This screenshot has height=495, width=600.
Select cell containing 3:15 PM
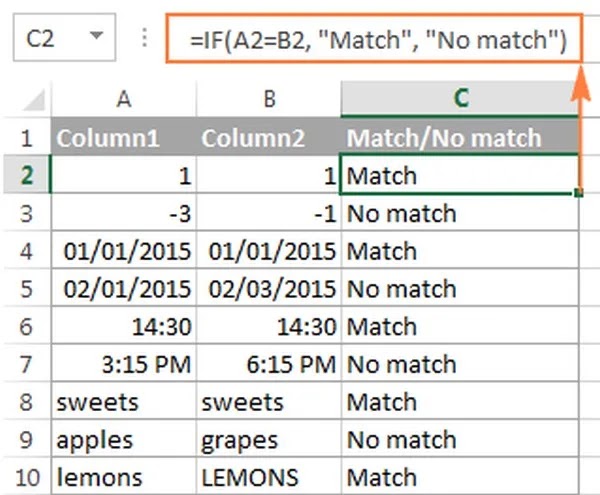coord(123,364)
